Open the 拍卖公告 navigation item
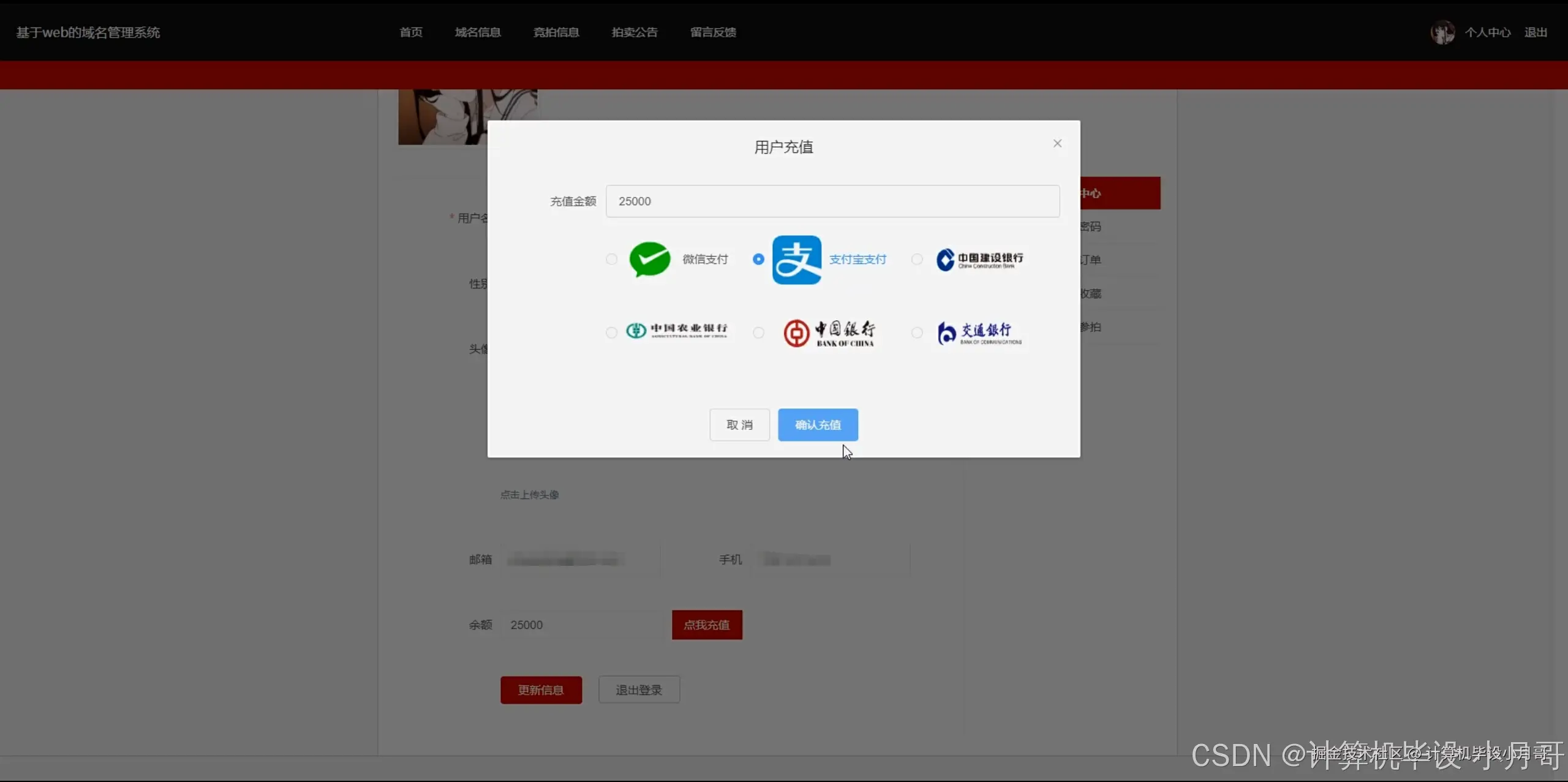Screen dimensions: 1568x782 pos(634,31)
